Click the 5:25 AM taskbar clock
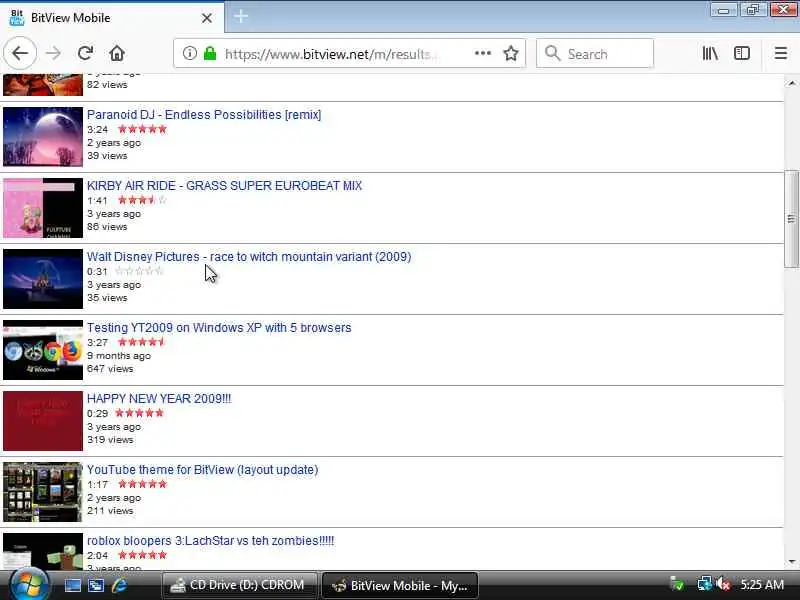800x600 pixels. (762, 585)
